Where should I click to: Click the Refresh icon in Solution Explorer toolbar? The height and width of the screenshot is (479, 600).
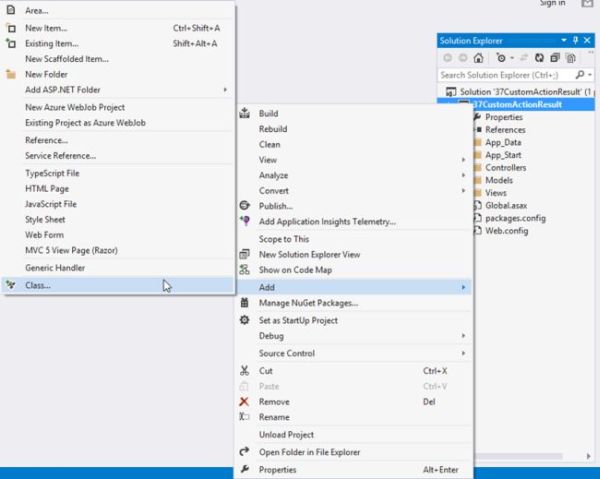(x=539, y=58)
